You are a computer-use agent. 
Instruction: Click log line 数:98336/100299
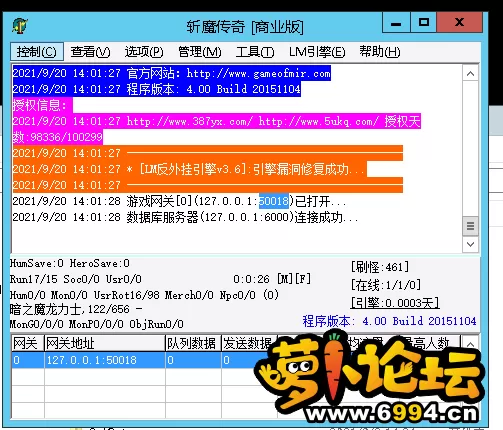(58, 137)
